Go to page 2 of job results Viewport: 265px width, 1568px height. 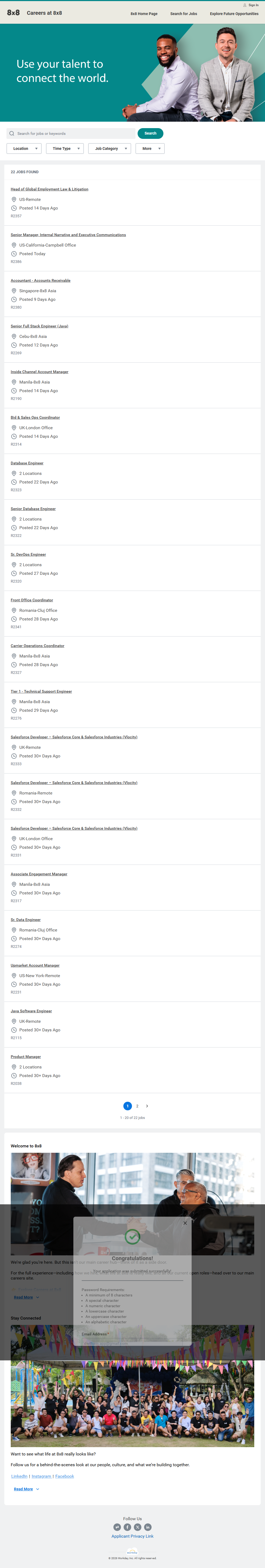[137, 1106]
